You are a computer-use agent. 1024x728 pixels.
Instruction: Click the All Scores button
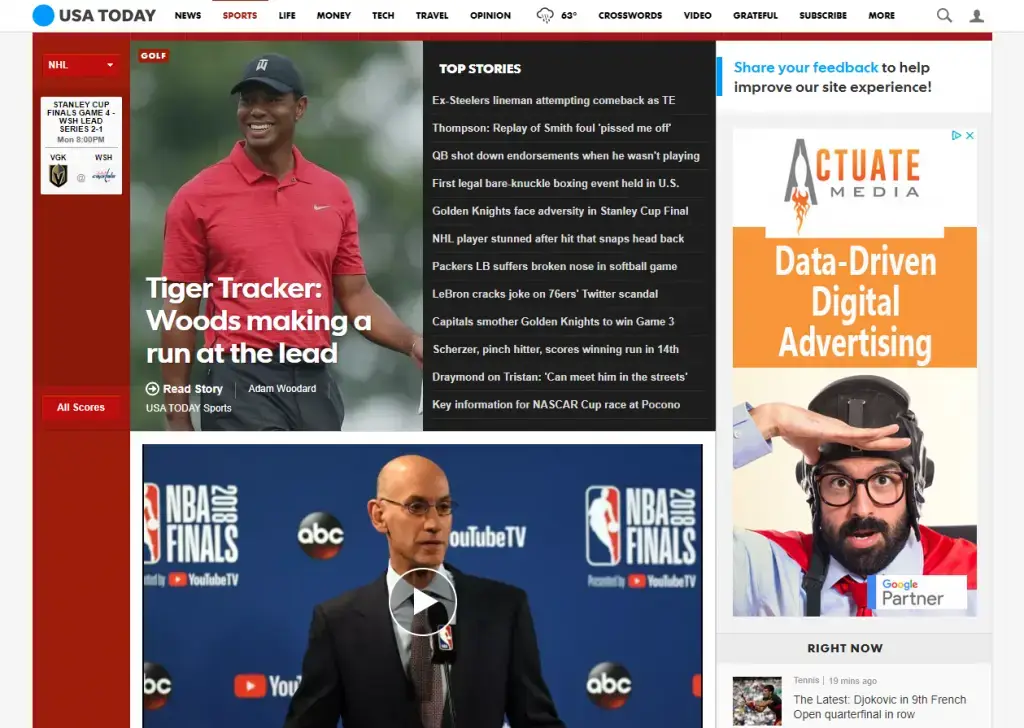point(81,407)
